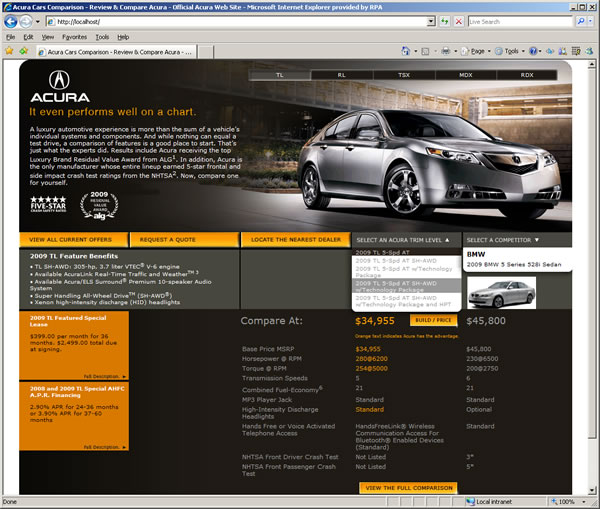The width and height of the screenshot is (600, 509).
Task: Collapse the Select an Acura Trim Level dropdown
Action: (406, 240)
